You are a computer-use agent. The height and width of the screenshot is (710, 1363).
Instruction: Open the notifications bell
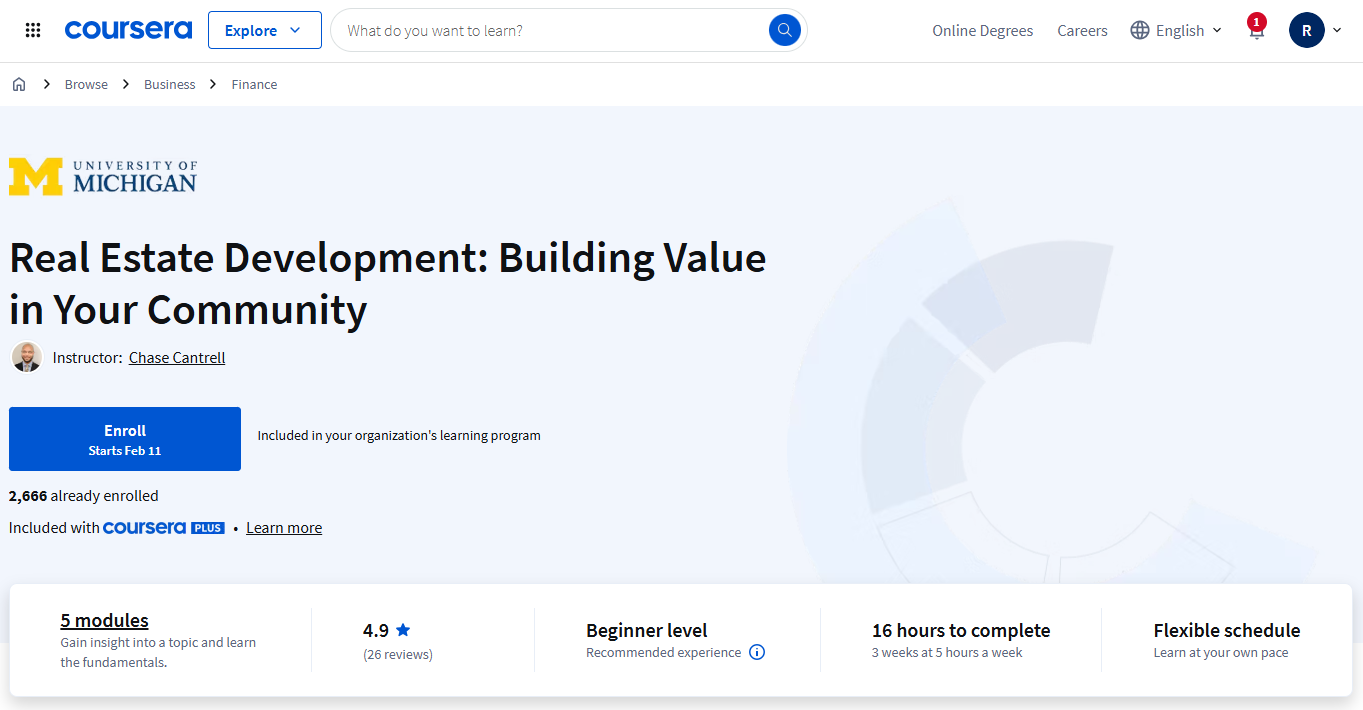1256,30
